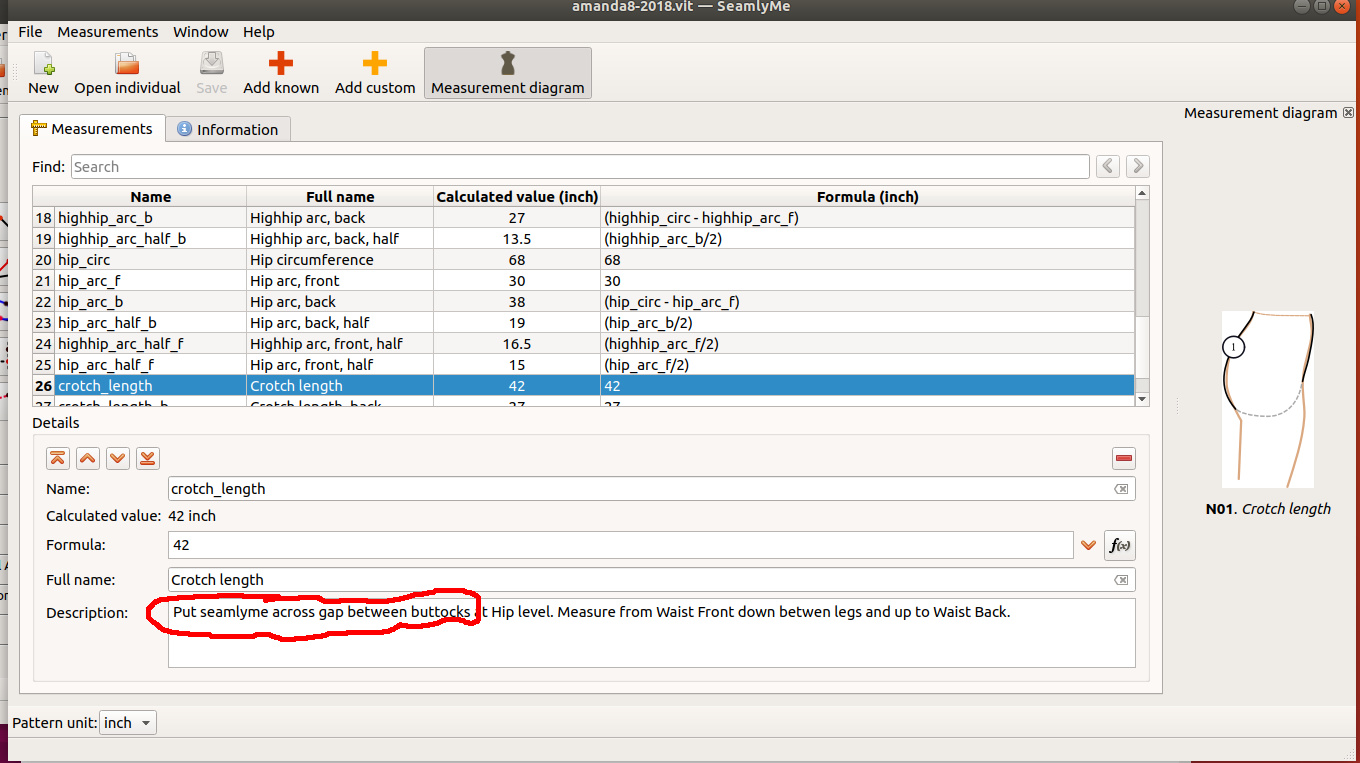Click the Find search input field
Image resolution: width=1360 pixels, height=763 pixels.
click(x=579, y=167)
